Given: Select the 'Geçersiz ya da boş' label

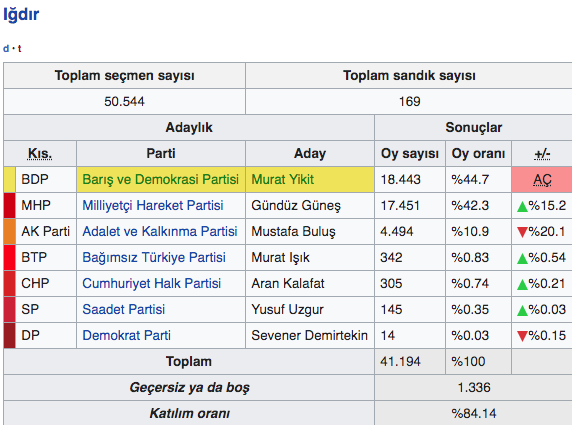Looking at the screenshot, I should pos(189,387).
